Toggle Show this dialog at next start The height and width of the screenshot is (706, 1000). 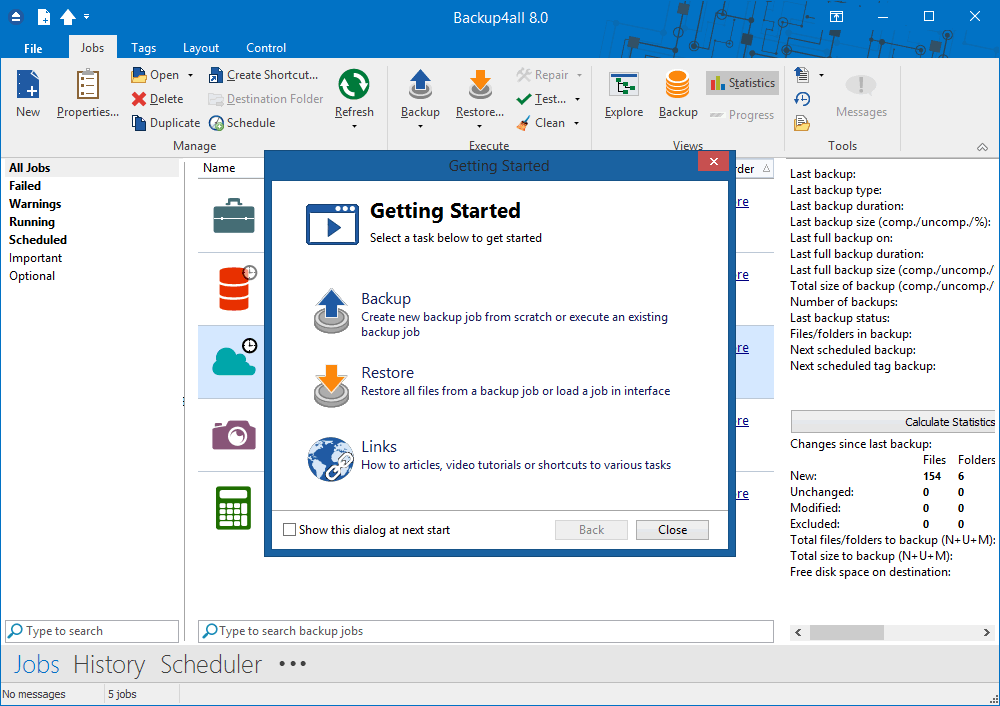point(290,529)
